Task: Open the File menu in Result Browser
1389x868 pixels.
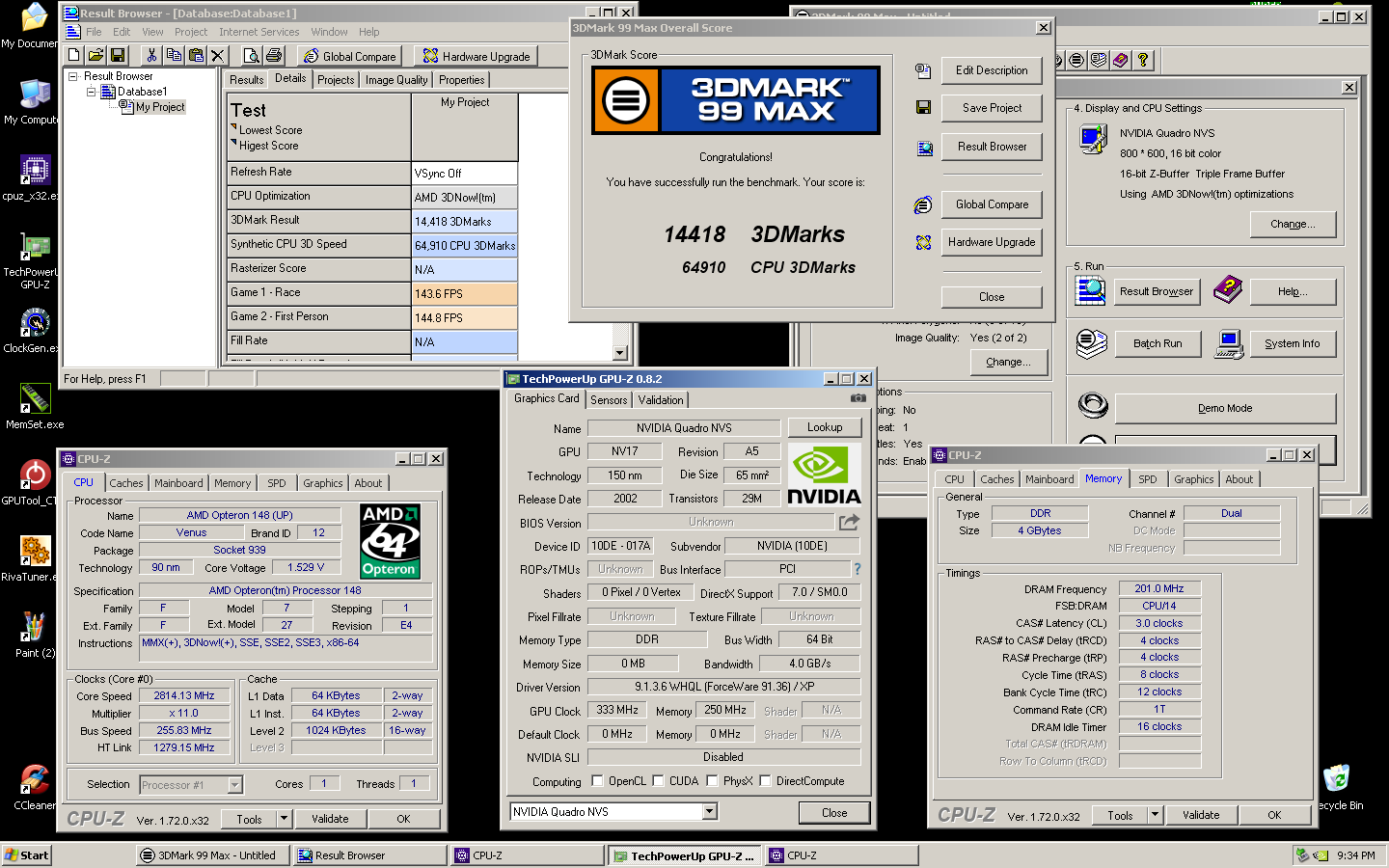Action: coord(94,32)
